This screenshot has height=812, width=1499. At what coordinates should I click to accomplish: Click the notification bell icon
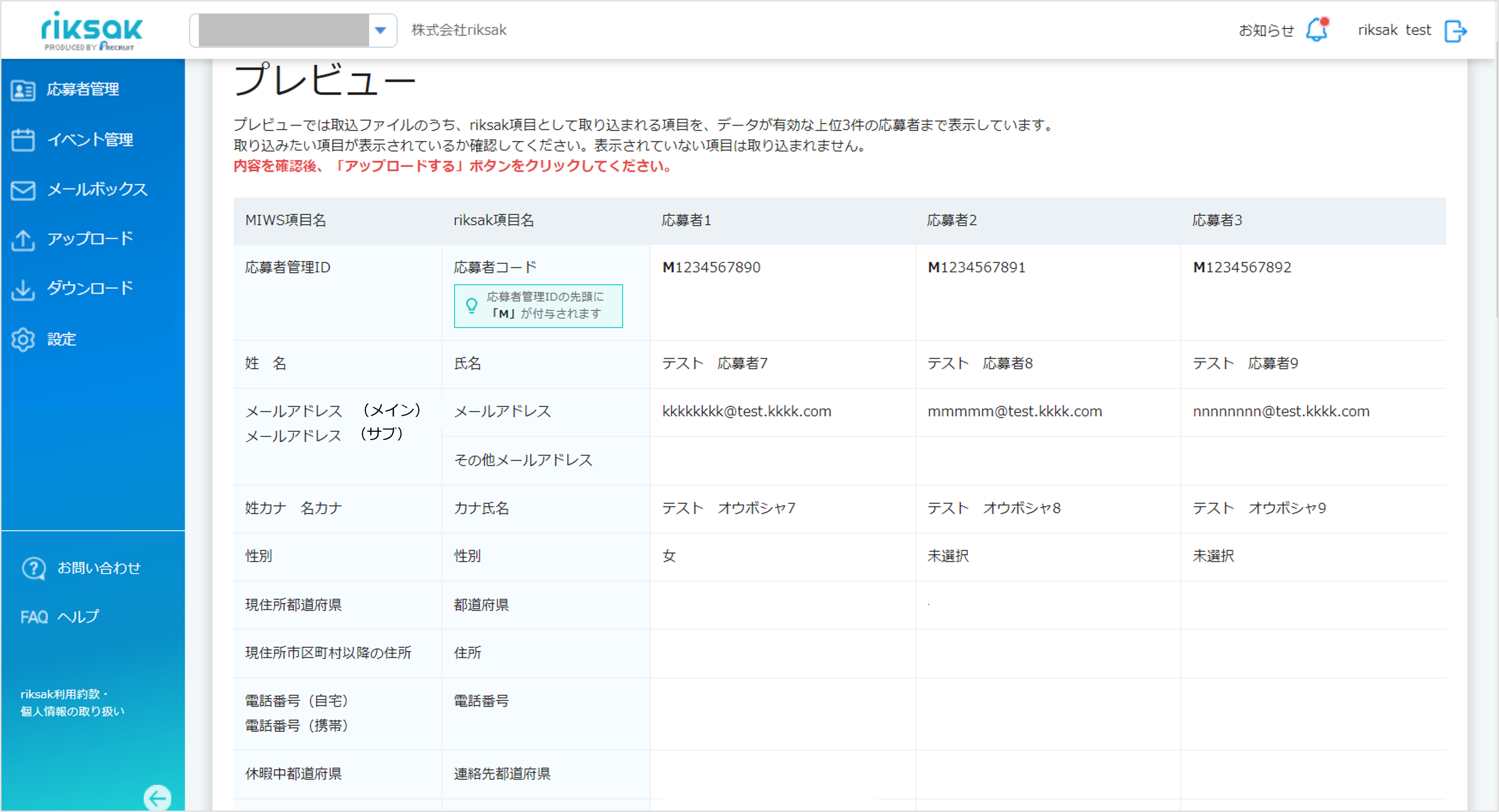[1317, 30]
